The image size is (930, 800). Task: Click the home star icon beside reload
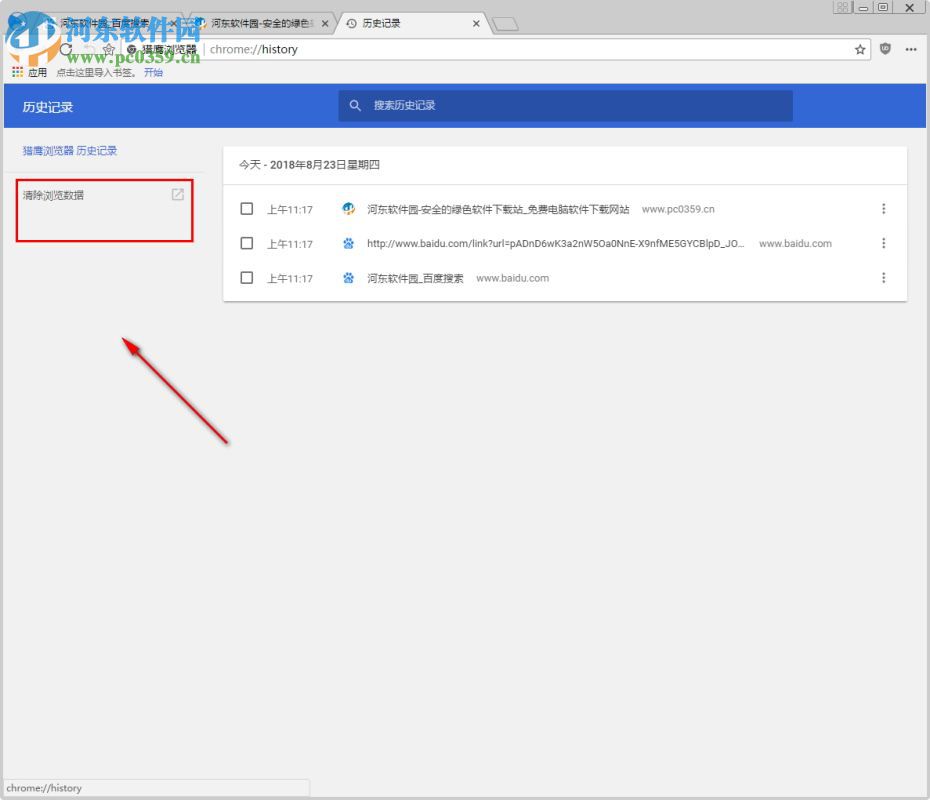[x=109, y=49]
